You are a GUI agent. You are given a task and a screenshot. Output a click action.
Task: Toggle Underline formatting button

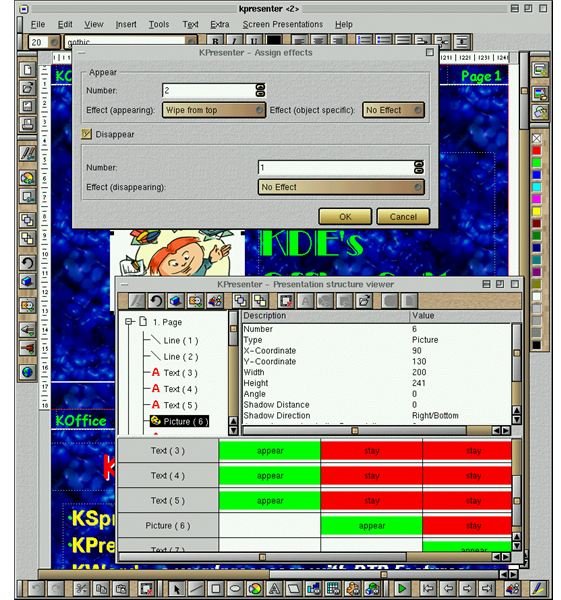(x=253, y=41)
